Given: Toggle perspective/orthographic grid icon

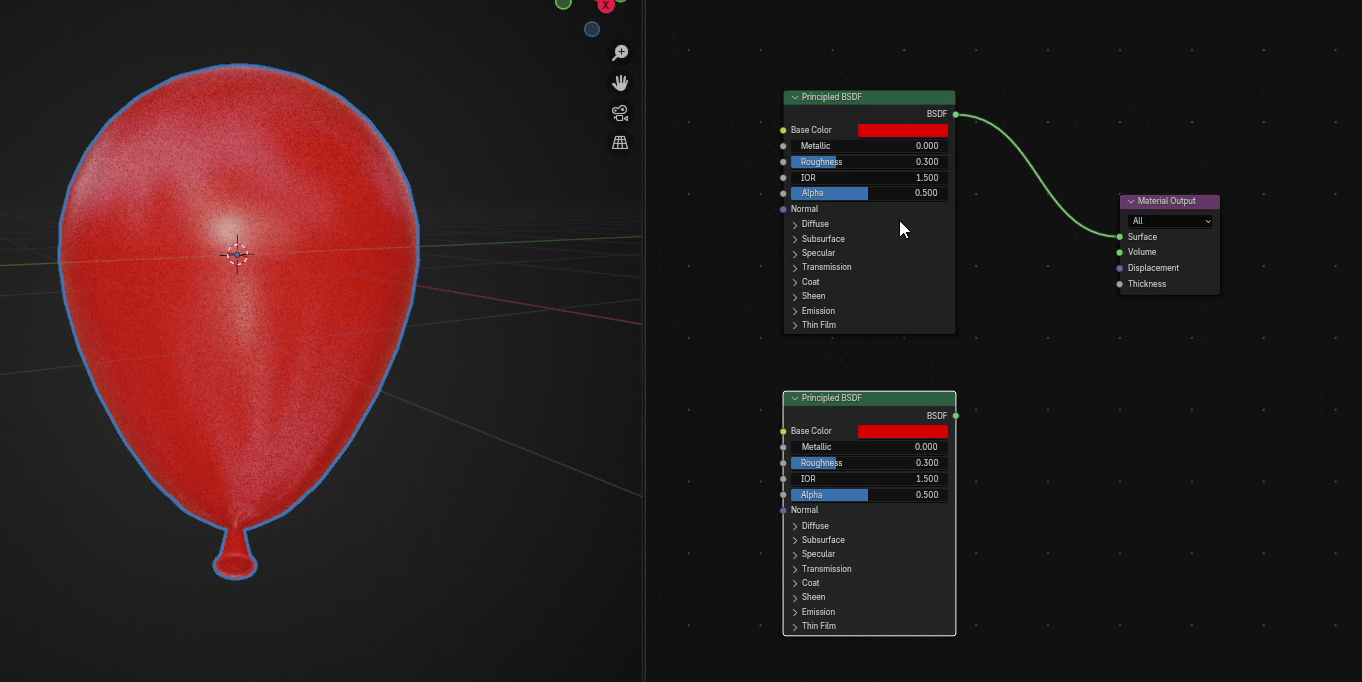Looking at the screenshot, I should pos(620,143).
